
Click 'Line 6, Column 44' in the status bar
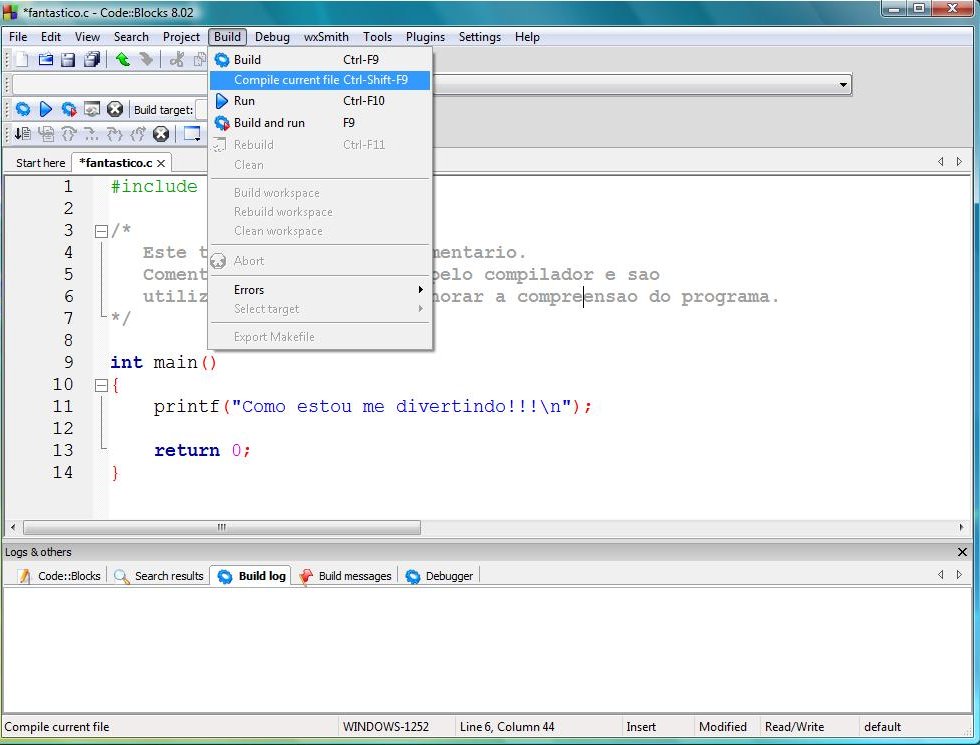pos(507,727)
